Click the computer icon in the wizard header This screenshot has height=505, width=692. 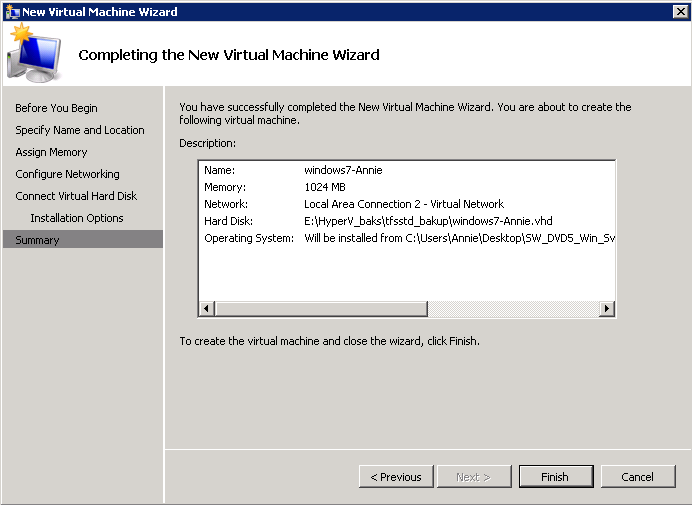pos(34,54)
